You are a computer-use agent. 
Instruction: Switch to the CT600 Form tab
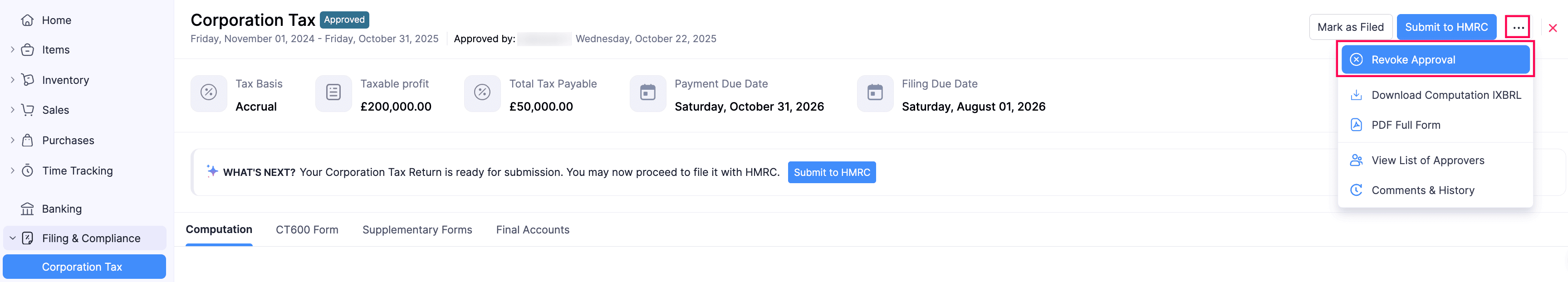tap(307, 230)
